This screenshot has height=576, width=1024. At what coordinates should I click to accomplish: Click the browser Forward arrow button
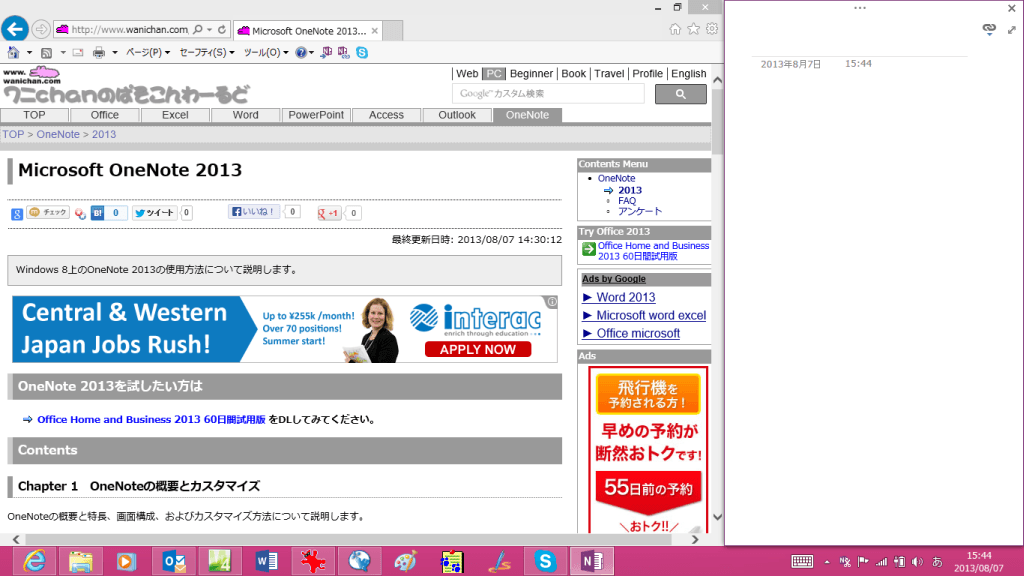click(x=40, y=29)
